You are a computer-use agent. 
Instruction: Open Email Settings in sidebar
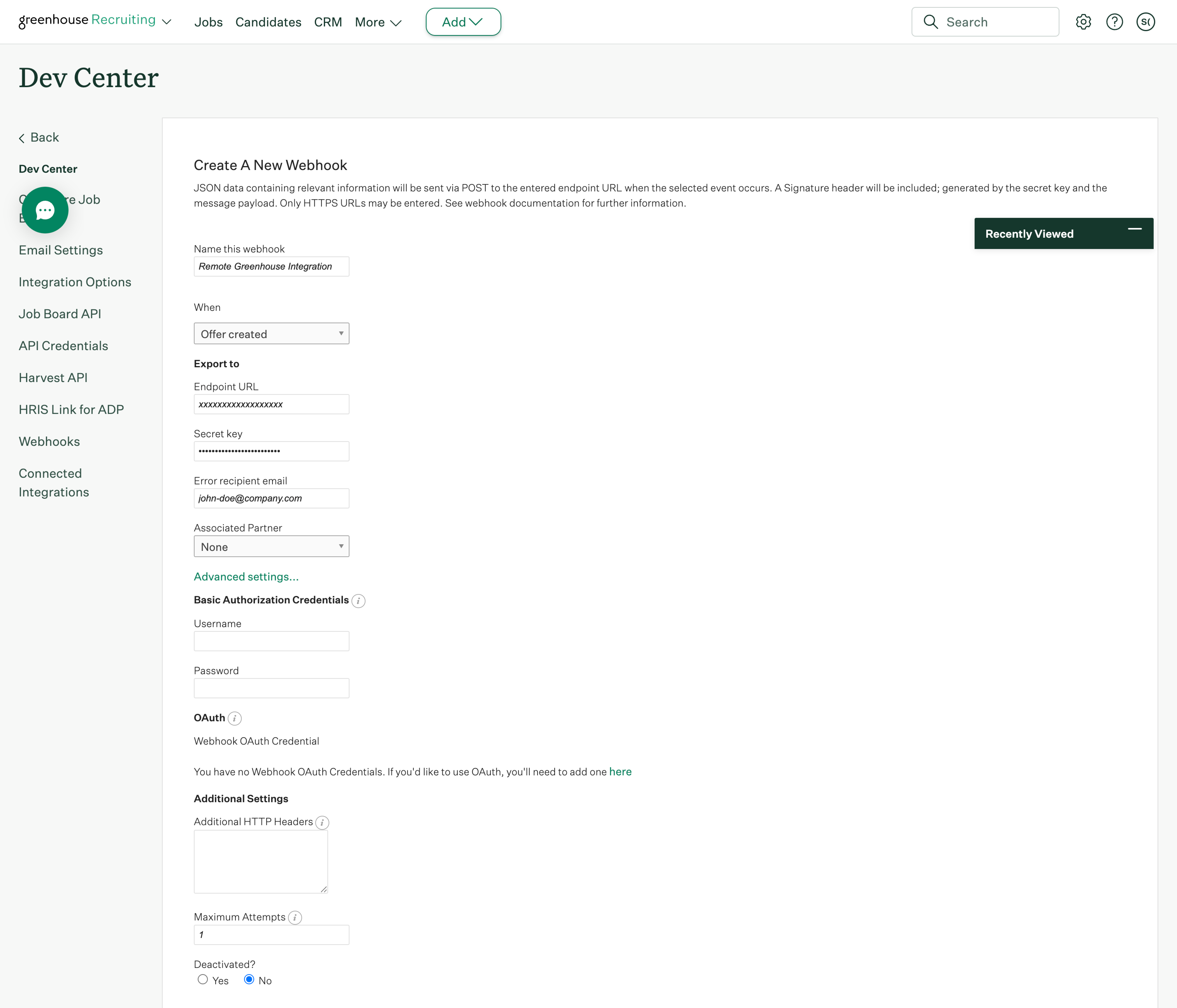(61, 250)
